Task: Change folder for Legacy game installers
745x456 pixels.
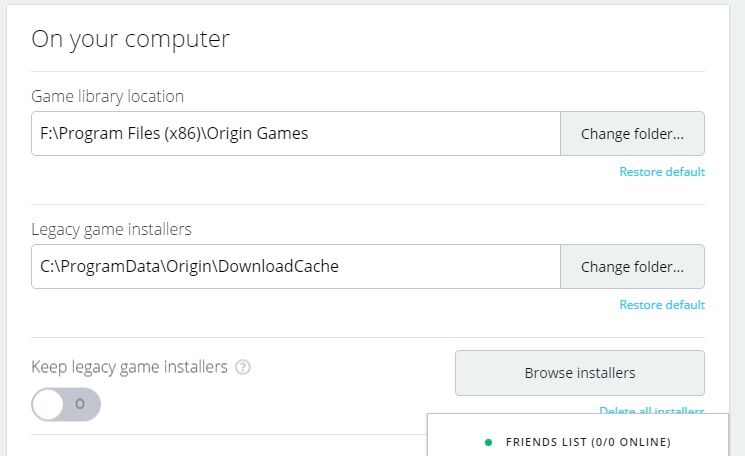Action: coord(632,267)
